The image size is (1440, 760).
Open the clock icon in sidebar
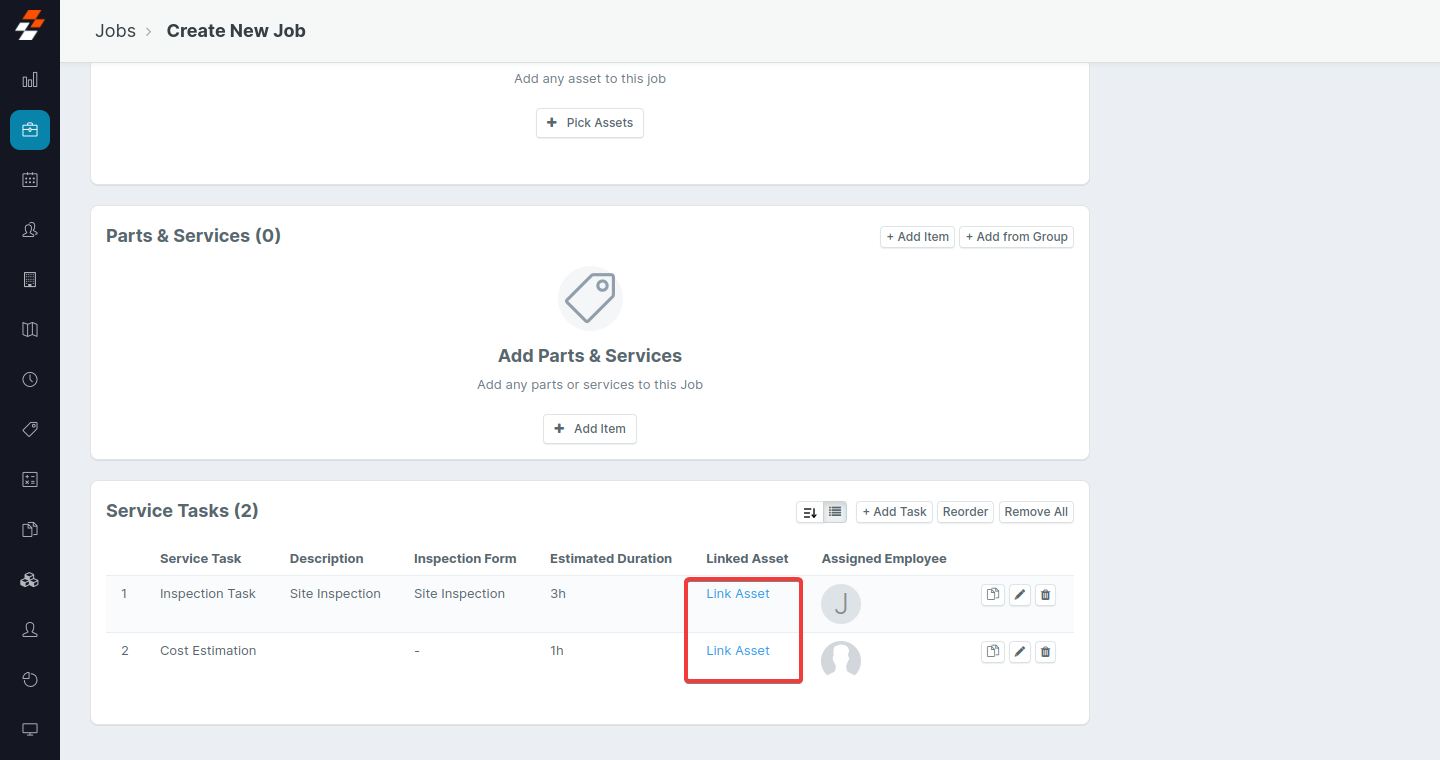(x=30, y=380)
